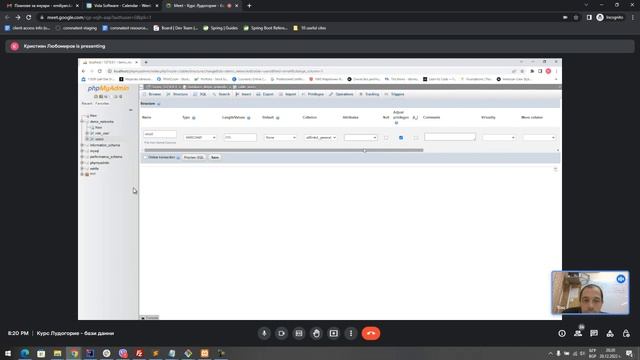
Task: Open the Default value dropdown
Action: point(280,138)
